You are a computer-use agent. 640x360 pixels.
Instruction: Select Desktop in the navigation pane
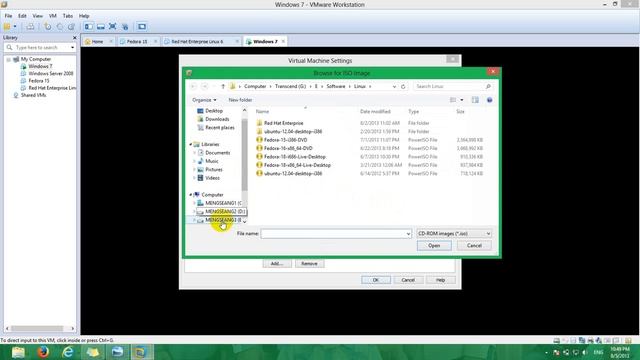click(214, 111)
